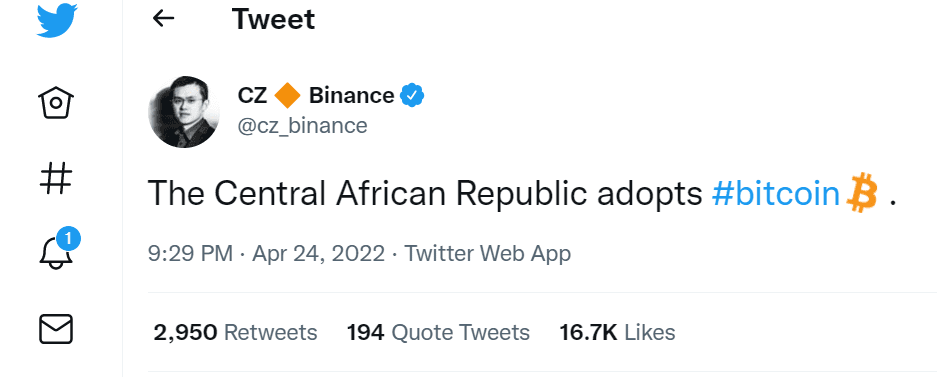Viewport: 937px width, 377px height.
Task: Open the @cz_binance handle
Action: (x=302, y=126)
